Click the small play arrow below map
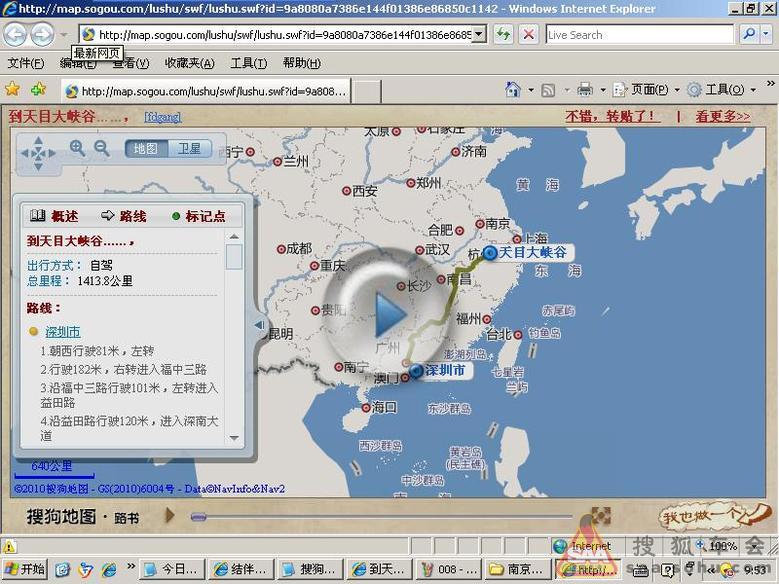Viewport: 779px width, 584px height. click(170, 515)
